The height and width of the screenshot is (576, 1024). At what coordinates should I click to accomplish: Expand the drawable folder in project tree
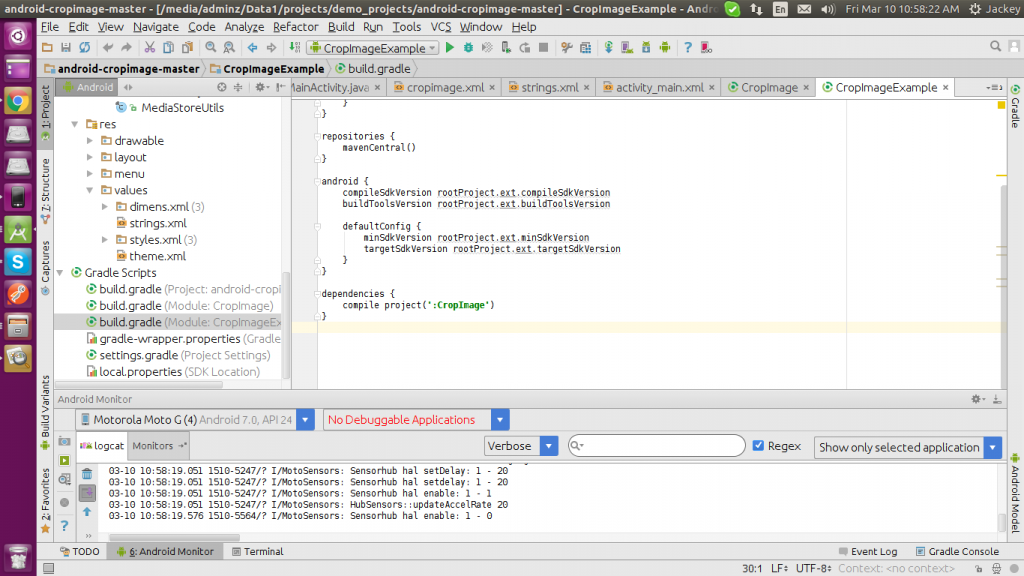90,141
